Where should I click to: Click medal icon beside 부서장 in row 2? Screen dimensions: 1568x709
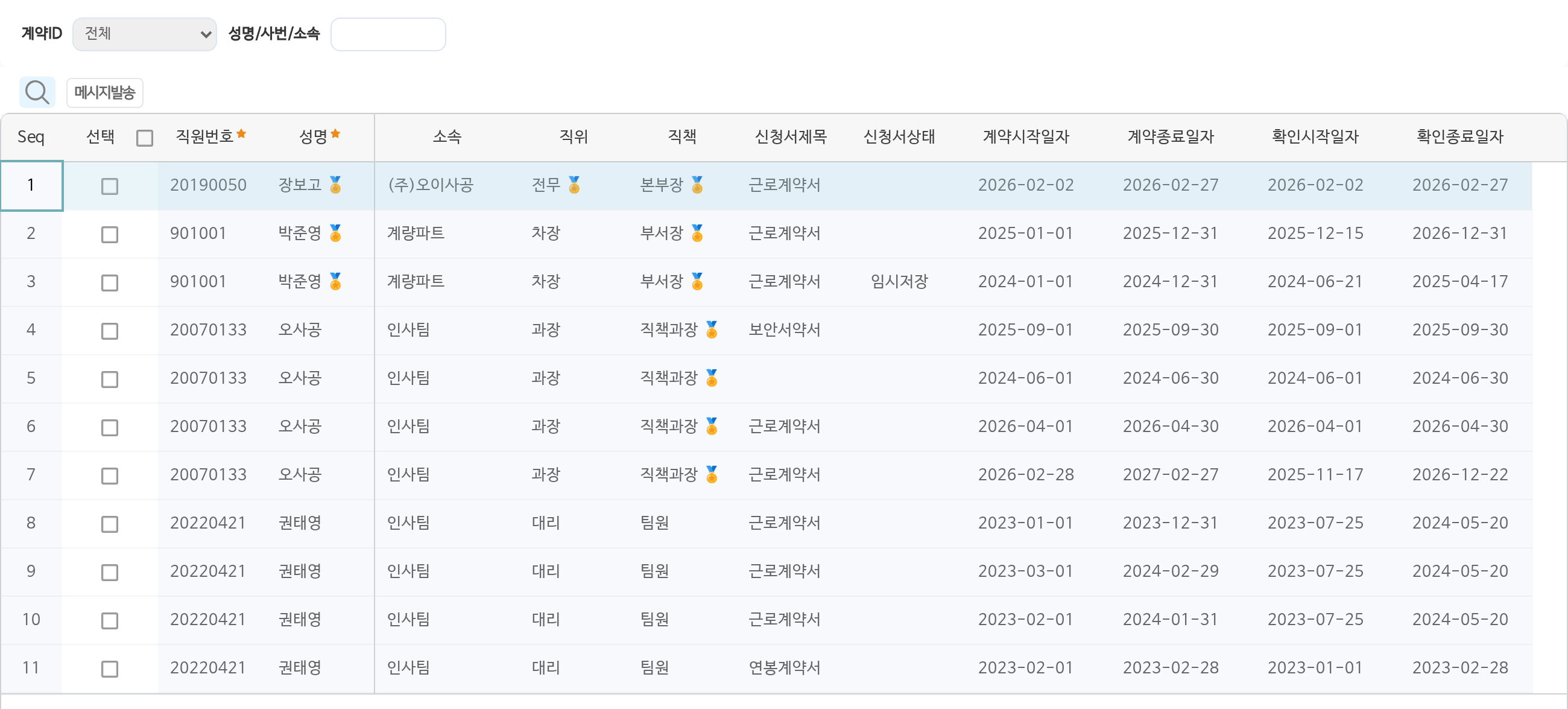click(x=697, y=233)
